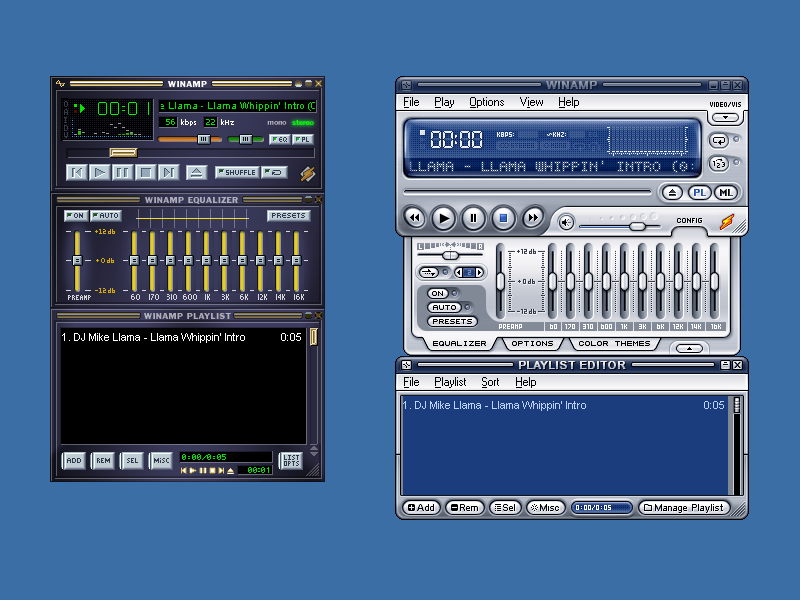
Task: Open File menu in modern Winamp
Action: pyautogui.click(x=411, y=102)
